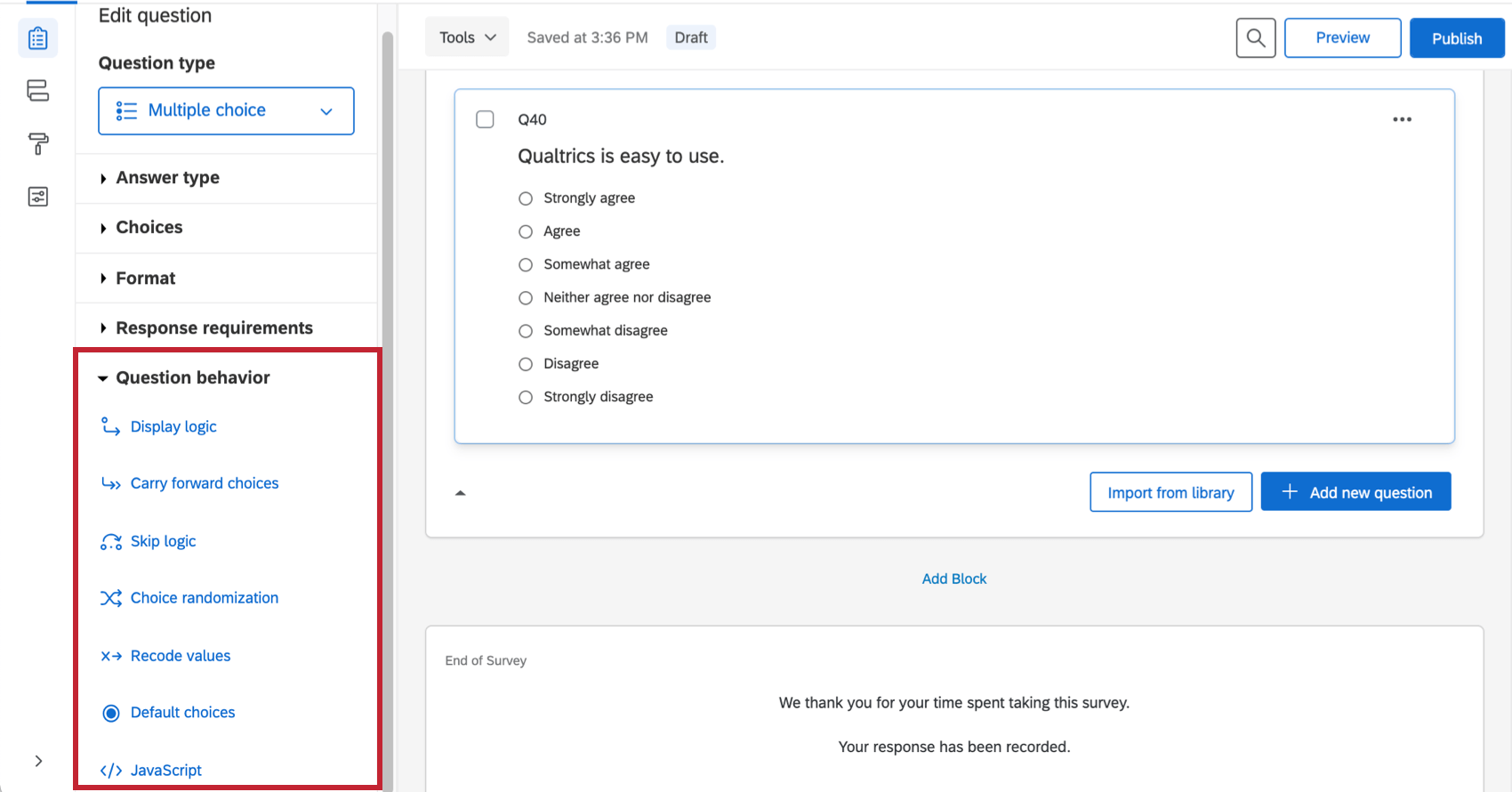This screenshot has height=792, width=1512.
Task: Open the Tools menu
Action: point(467,37)
